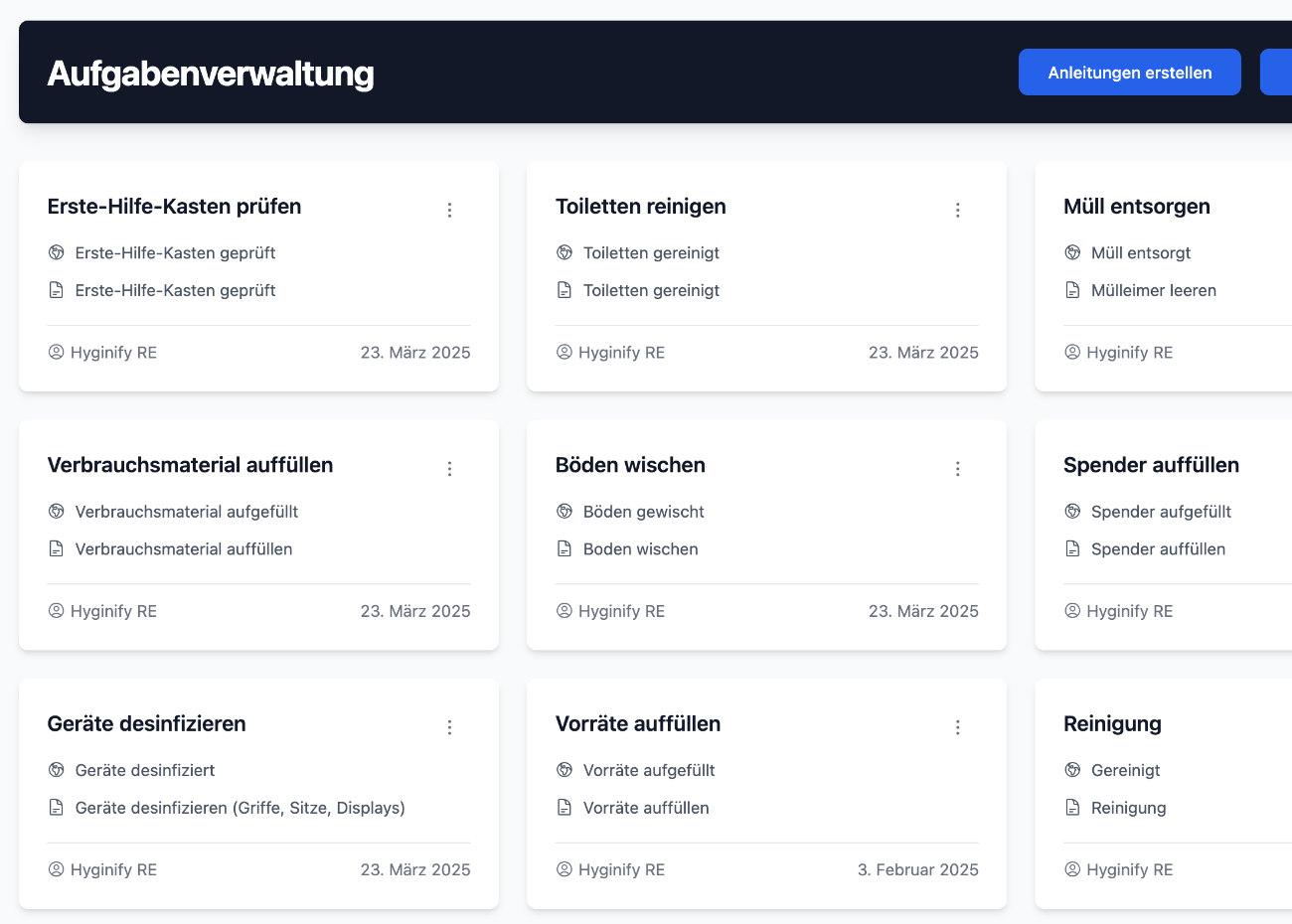
Task: Click the text Verbrauchsmaterial aufgefüllt
Action: click(x=187, y=512)
